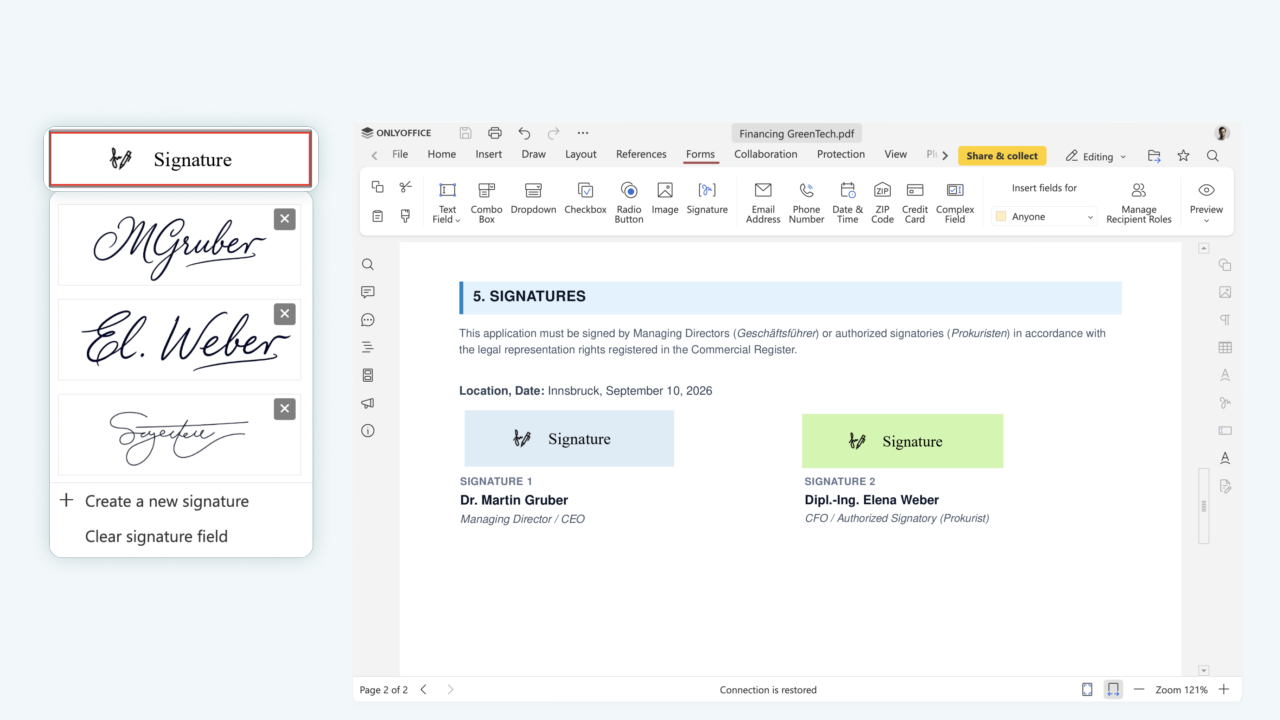This screenshot has height=720, width=1280.
Task: Open Manage Recipient Roles
Action: [x=1138, y=203]
